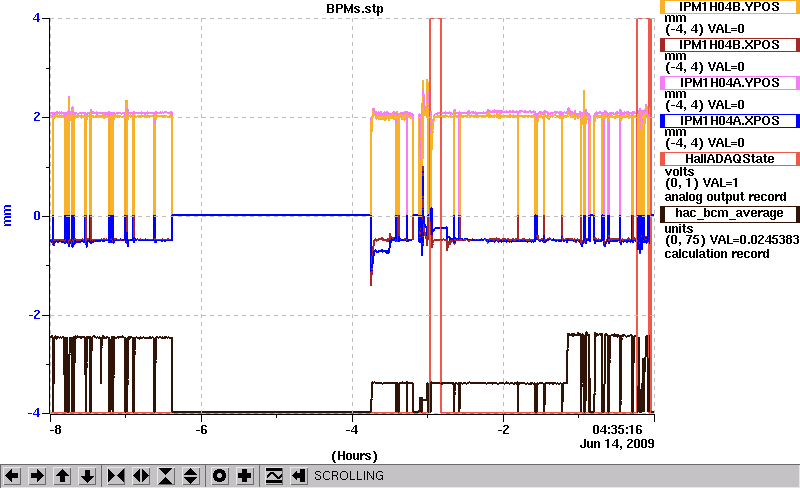Click the y-axis tick label 4

(36, 18)
